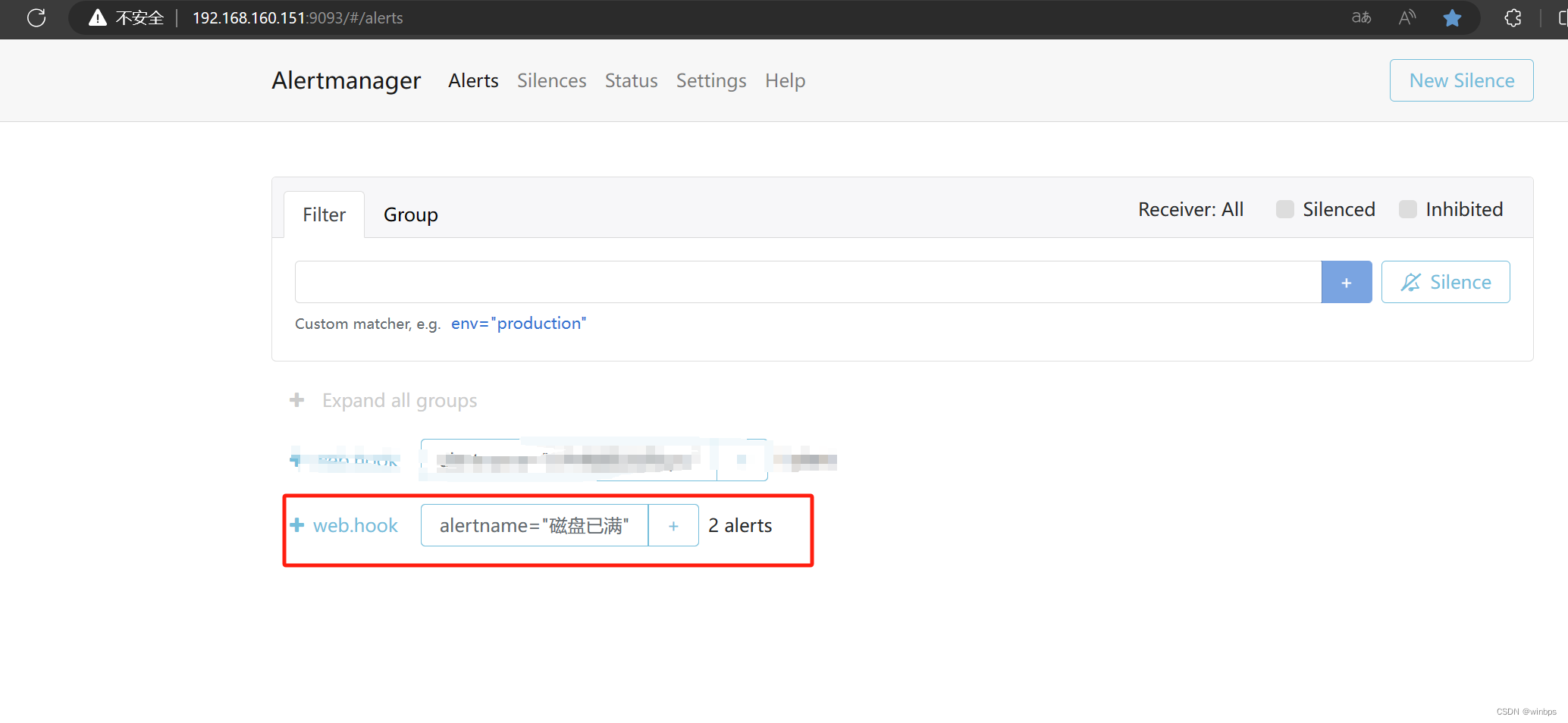
Task: Click the bookmark star icon in the address bar
Action: 1452,17
